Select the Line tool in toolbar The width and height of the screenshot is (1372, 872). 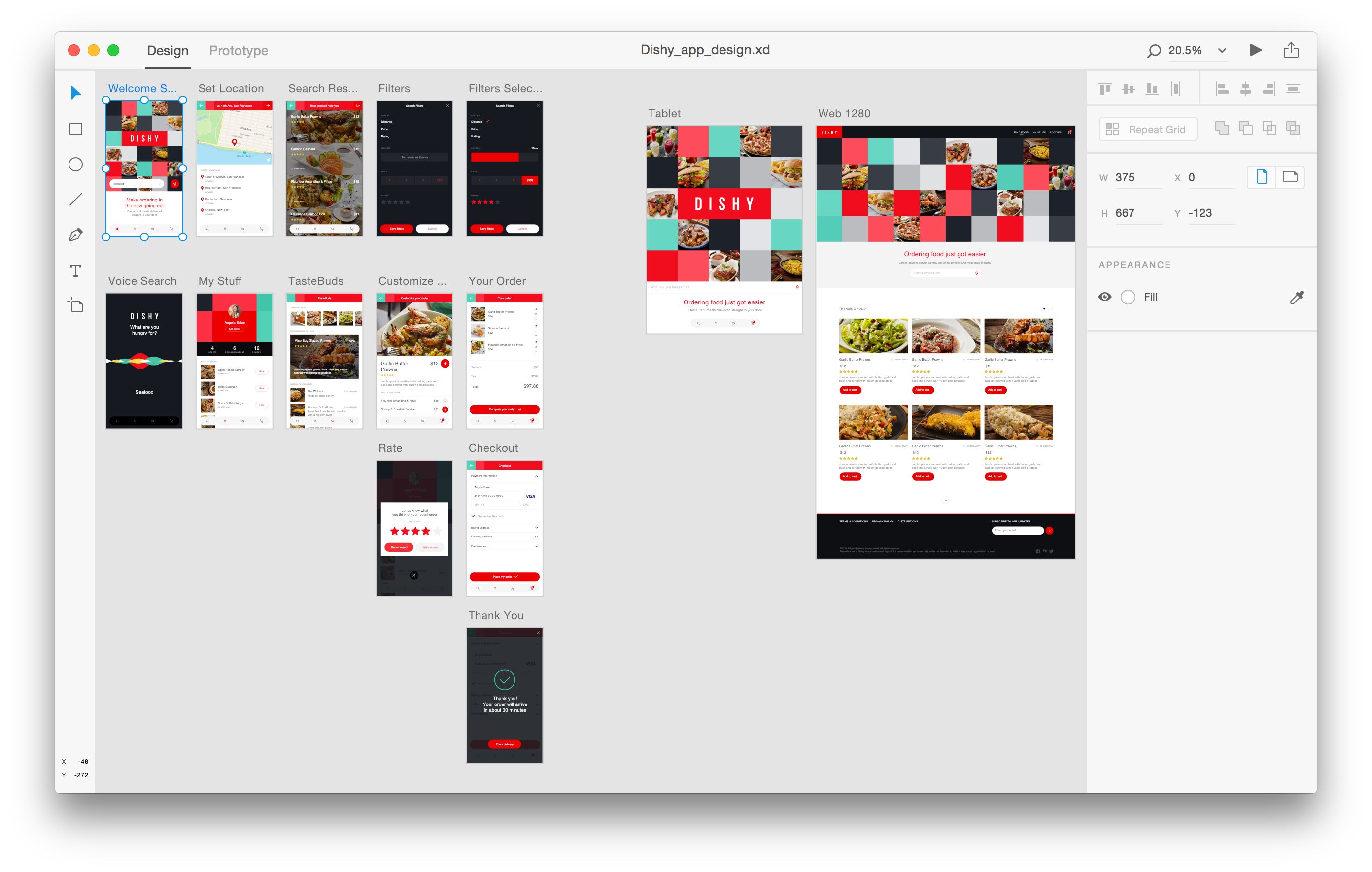click(77, 200)
